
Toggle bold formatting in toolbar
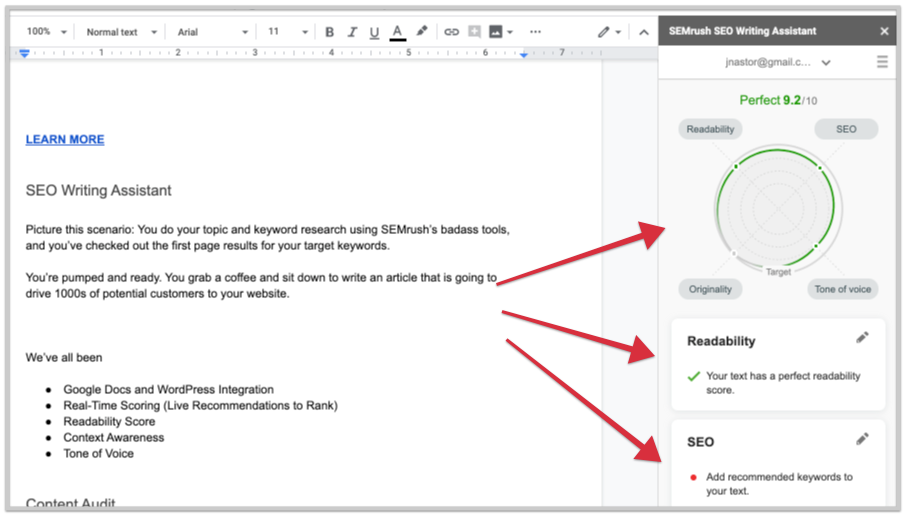(x=329, y=32)
